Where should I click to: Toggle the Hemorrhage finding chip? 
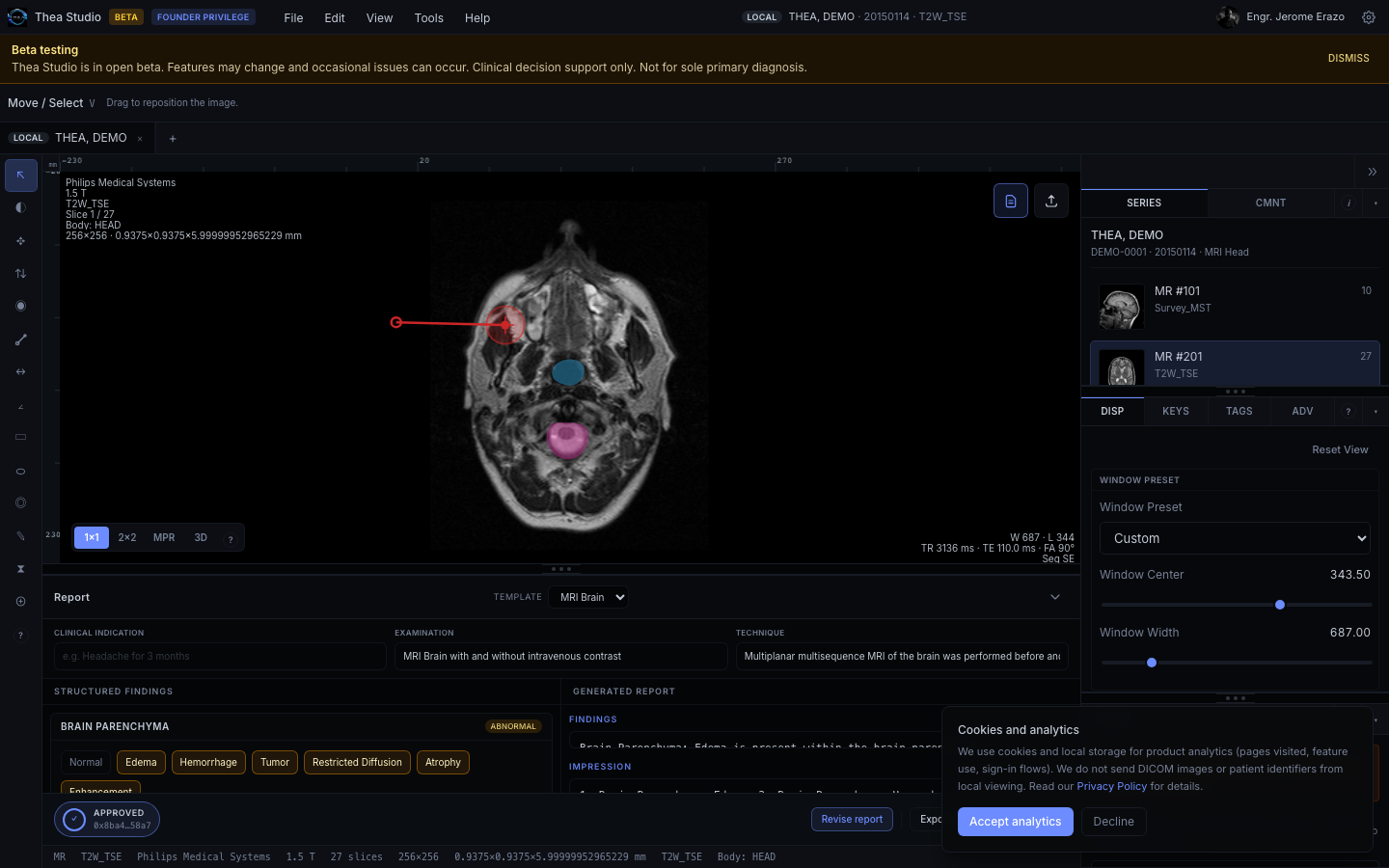tap(208, 762)
